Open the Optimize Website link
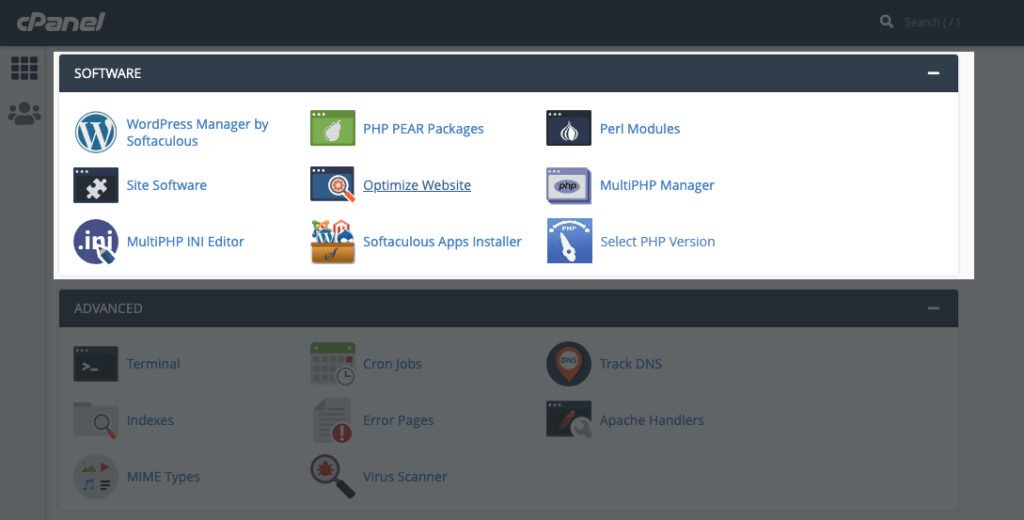 coord(417,186)
